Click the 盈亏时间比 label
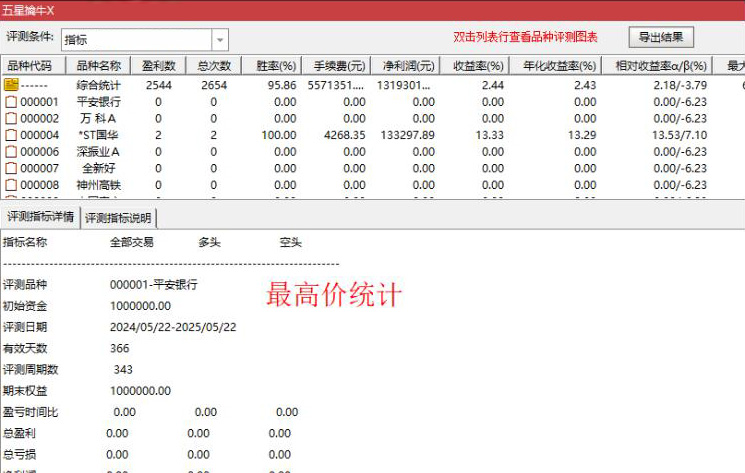Viewport: 745px width, 473px height. click(30, 412)
